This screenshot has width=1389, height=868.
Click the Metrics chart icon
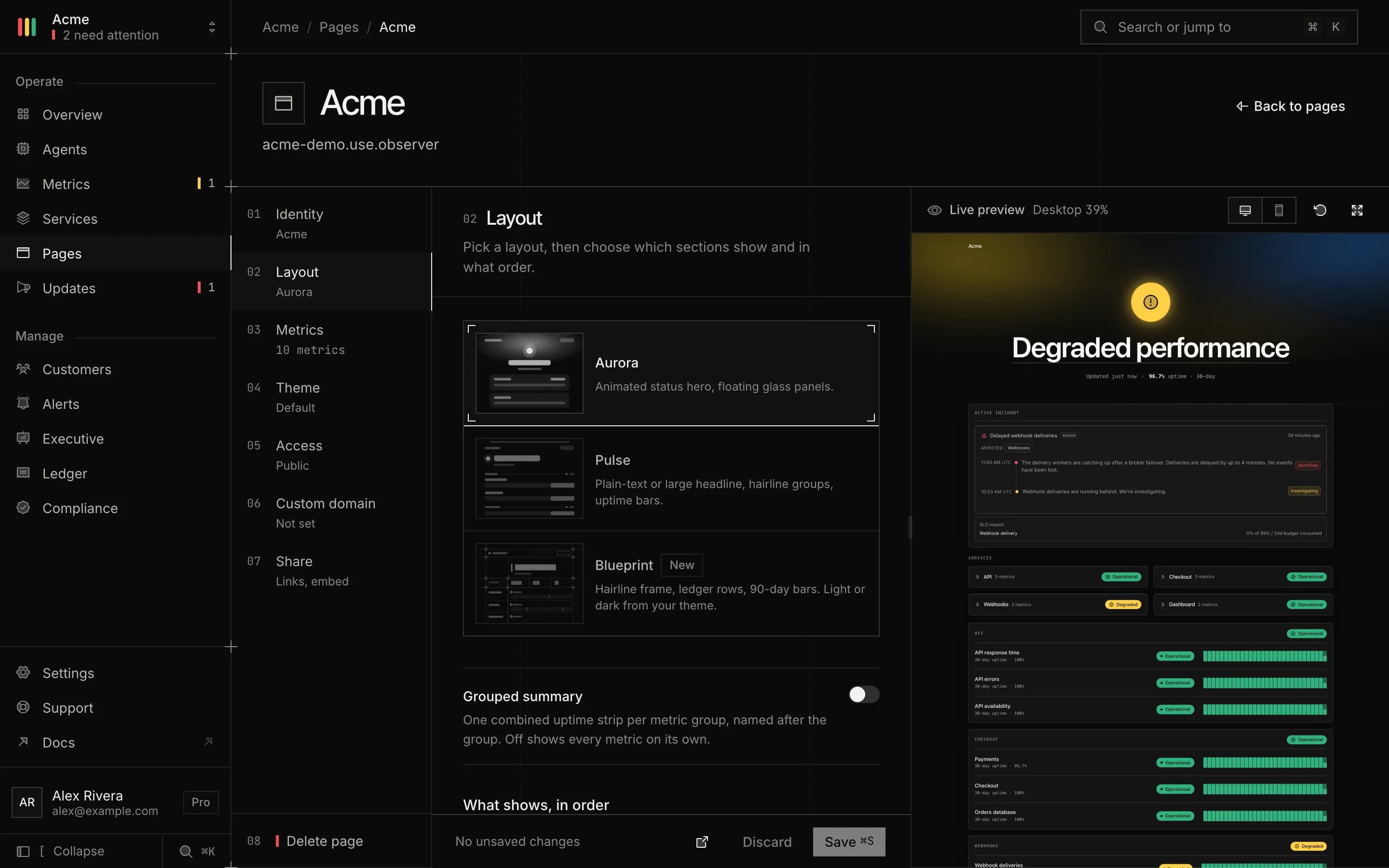[23, 184]
